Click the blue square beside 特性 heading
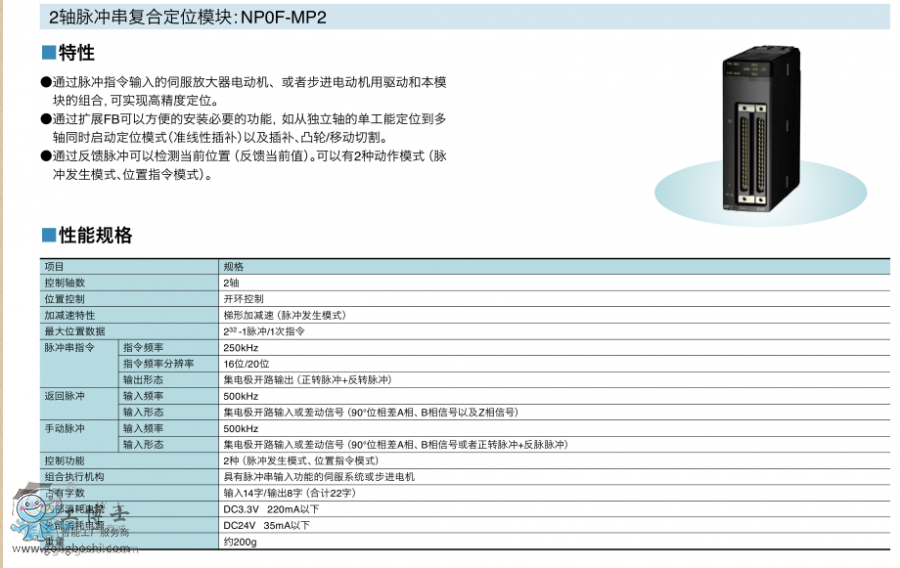This screenshot has height=568, width=900. coord(47,53)
